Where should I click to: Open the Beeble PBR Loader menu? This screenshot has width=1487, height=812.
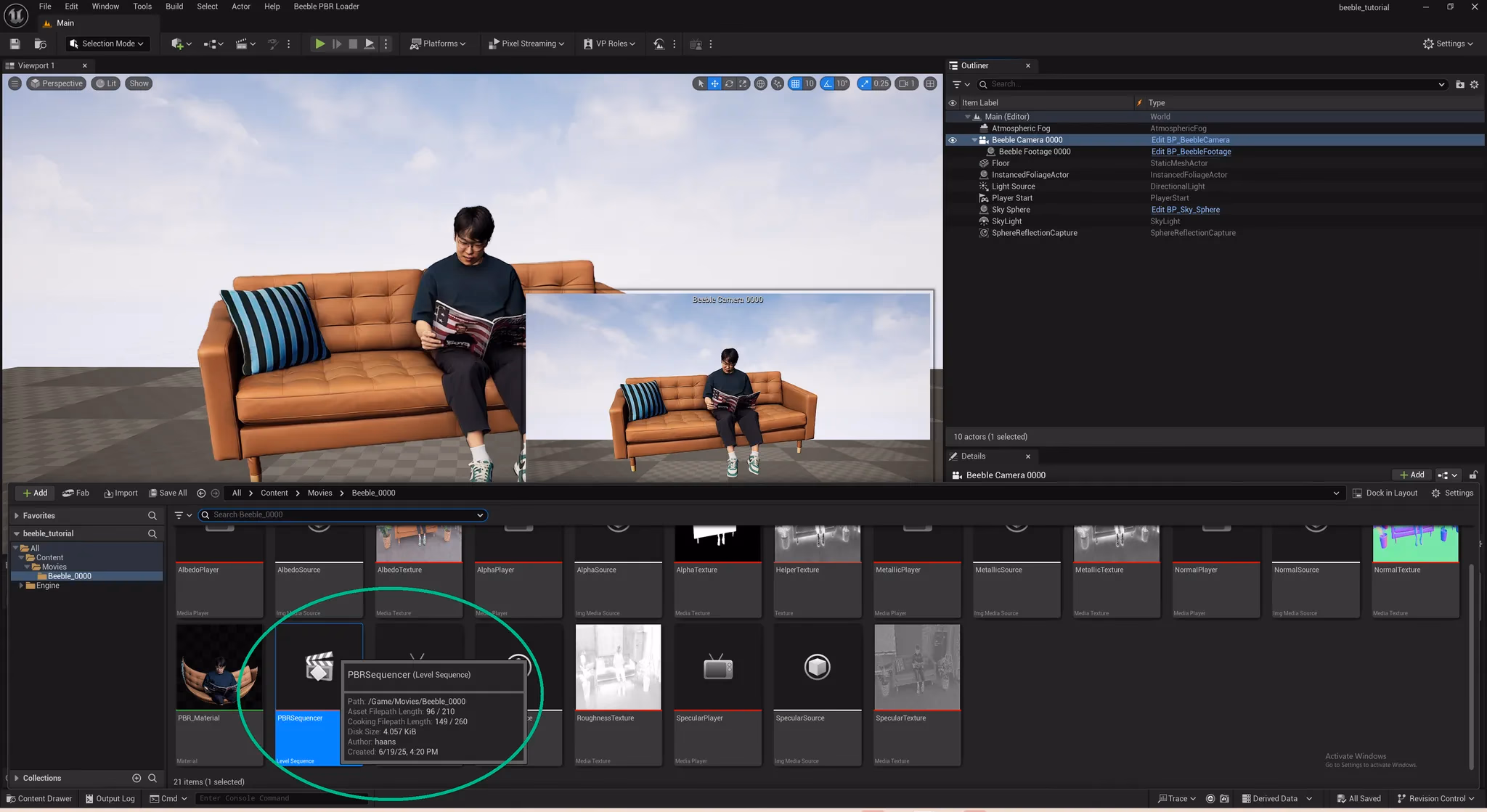[x=326, y=7]
